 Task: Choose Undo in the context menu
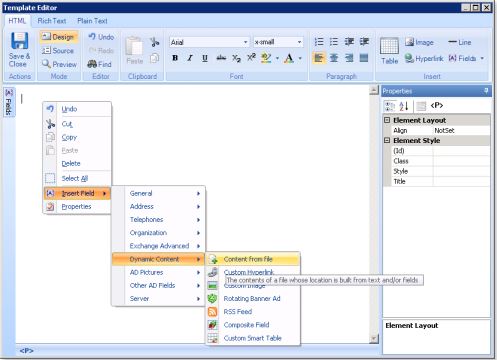coord(77,109)
